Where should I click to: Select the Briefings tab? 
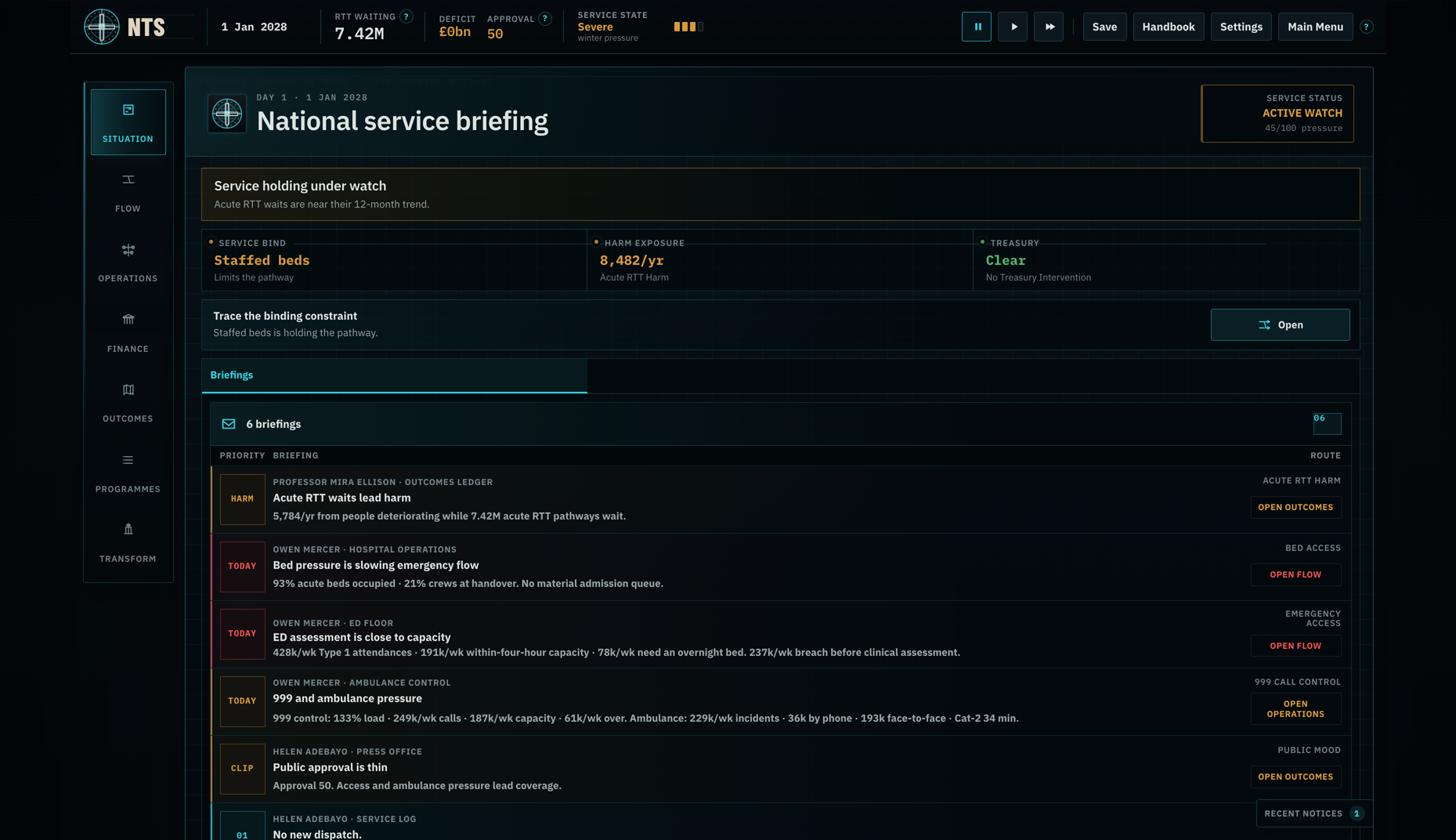click(394, 375)
